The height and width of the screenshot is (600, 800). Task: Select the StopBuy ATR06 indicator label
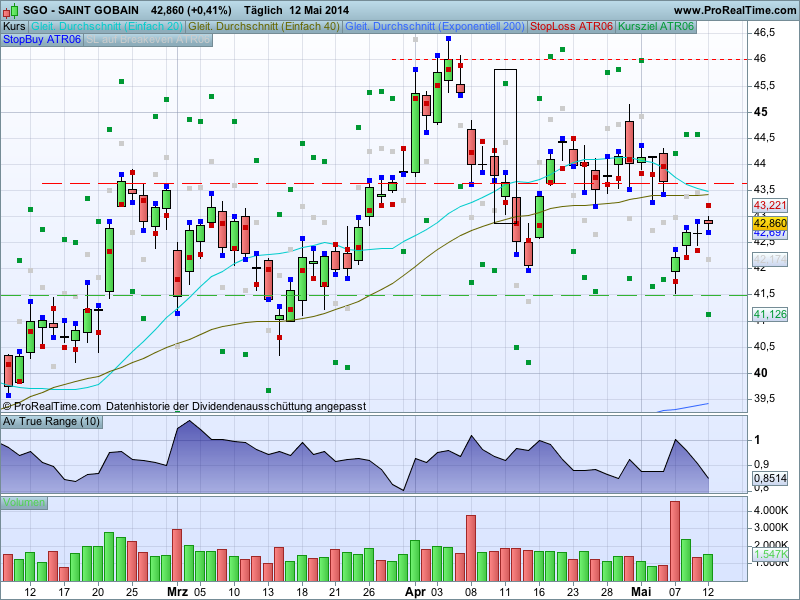coord(42,39)
